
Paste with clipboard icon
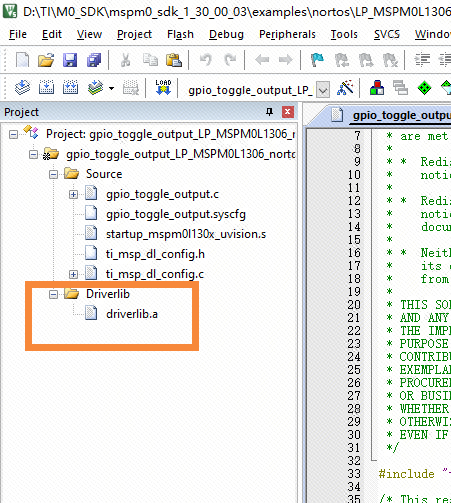(174, 60)
